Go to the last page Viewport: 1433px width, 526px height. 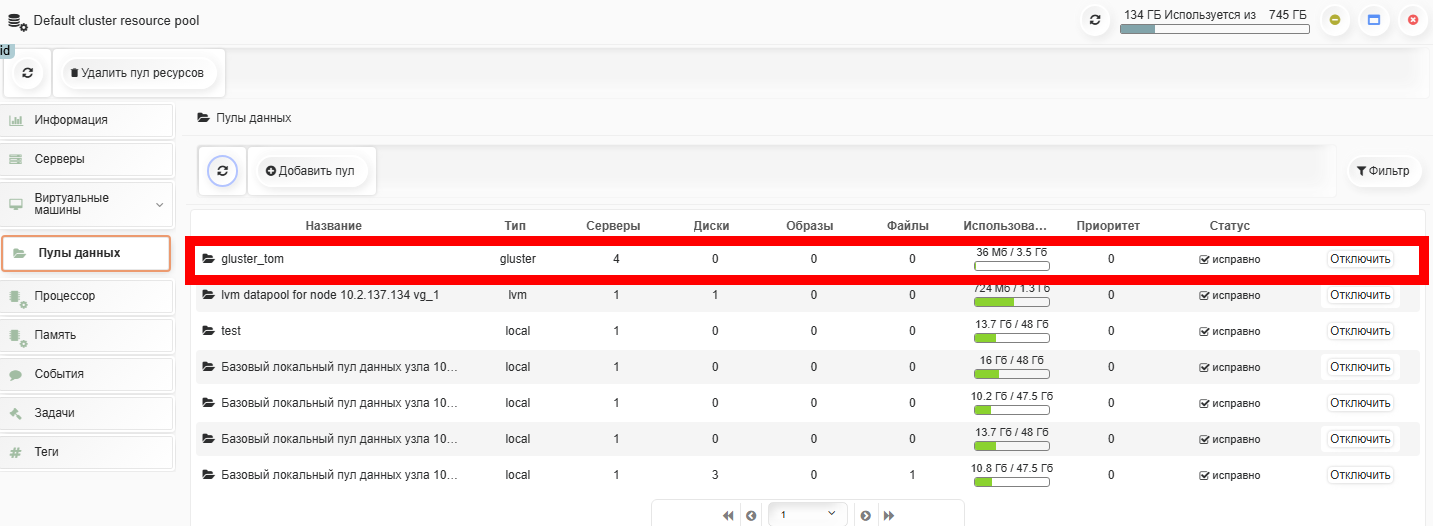888,515
